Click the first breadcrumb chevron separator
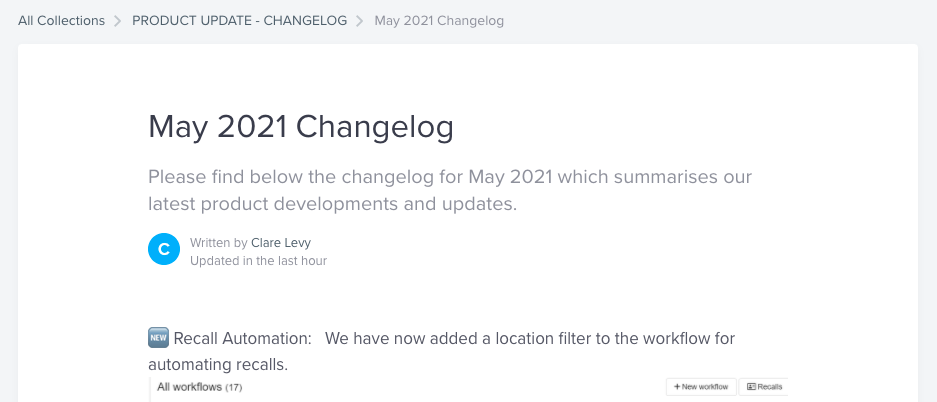Screen dimensions: 937x402 click(x=118, y=21)
